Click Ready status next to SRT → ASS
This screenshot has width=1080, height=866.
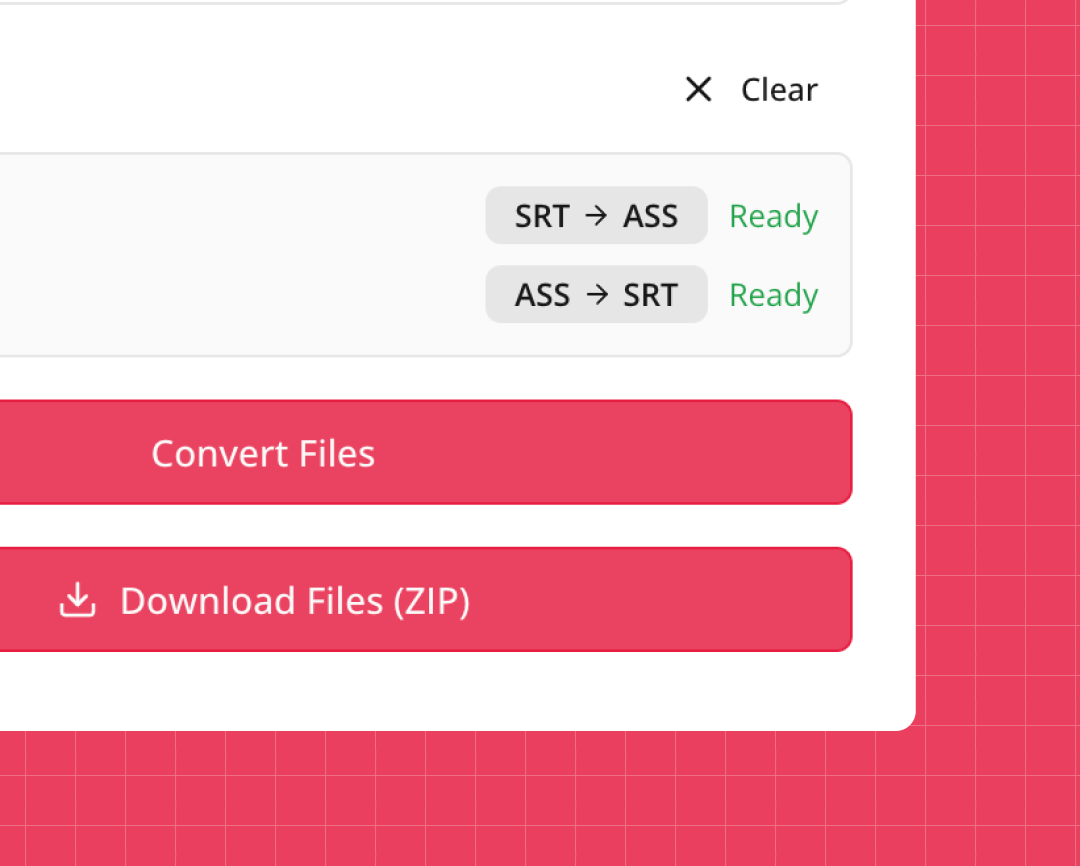(773, 216)
